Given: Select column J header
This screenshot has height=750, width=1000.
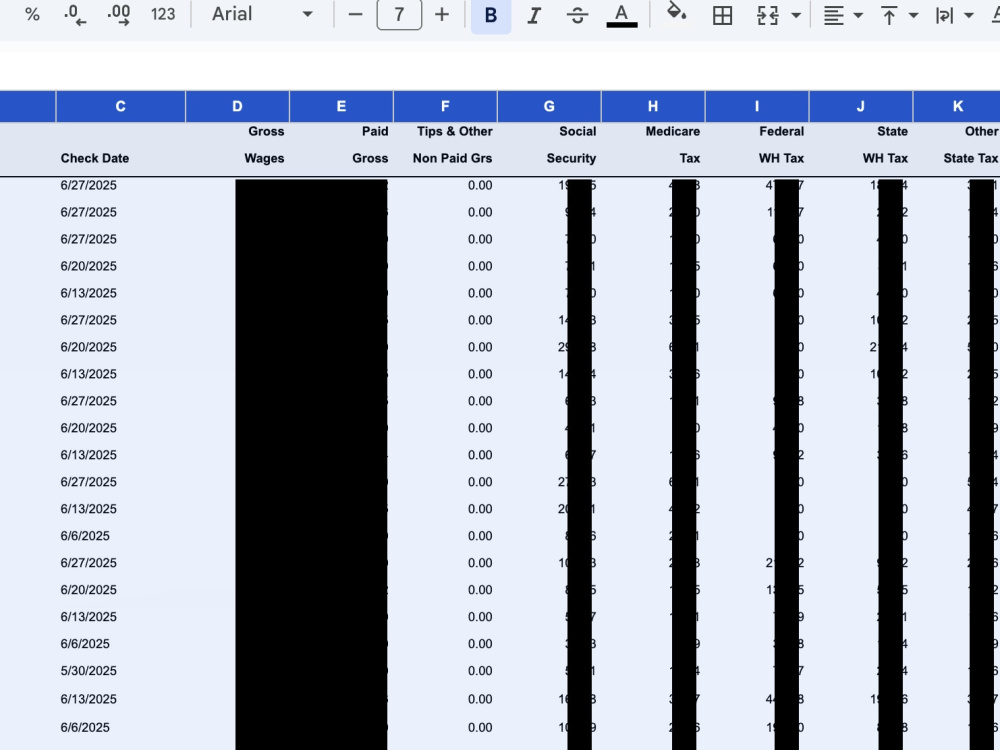Looking at the screenshot, I should click(861, 107).
